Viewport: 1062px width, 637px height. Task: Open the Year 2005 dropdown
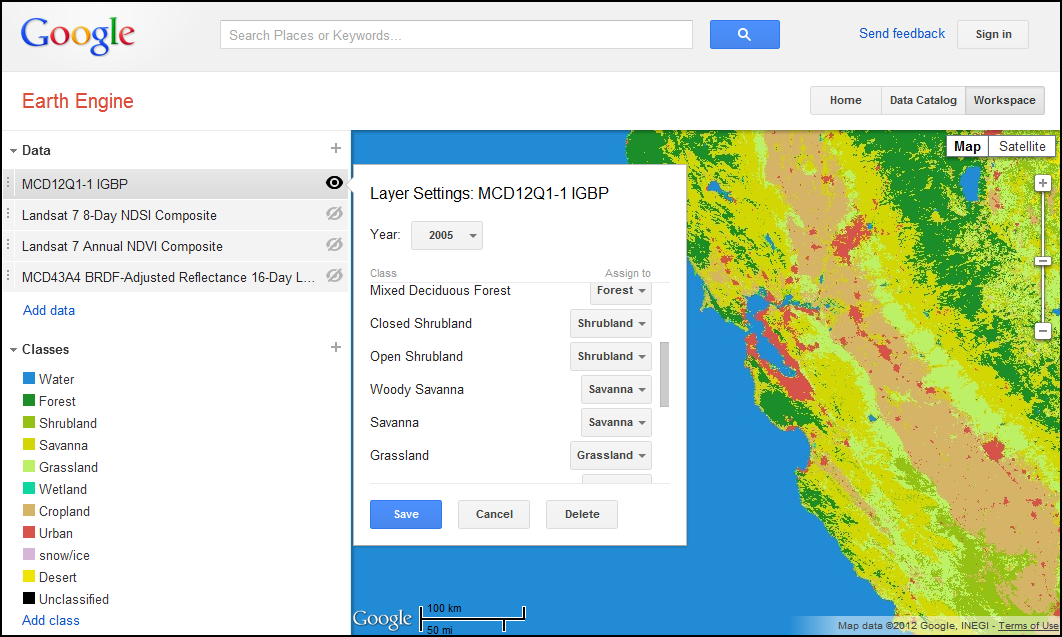tap(447, 236)
